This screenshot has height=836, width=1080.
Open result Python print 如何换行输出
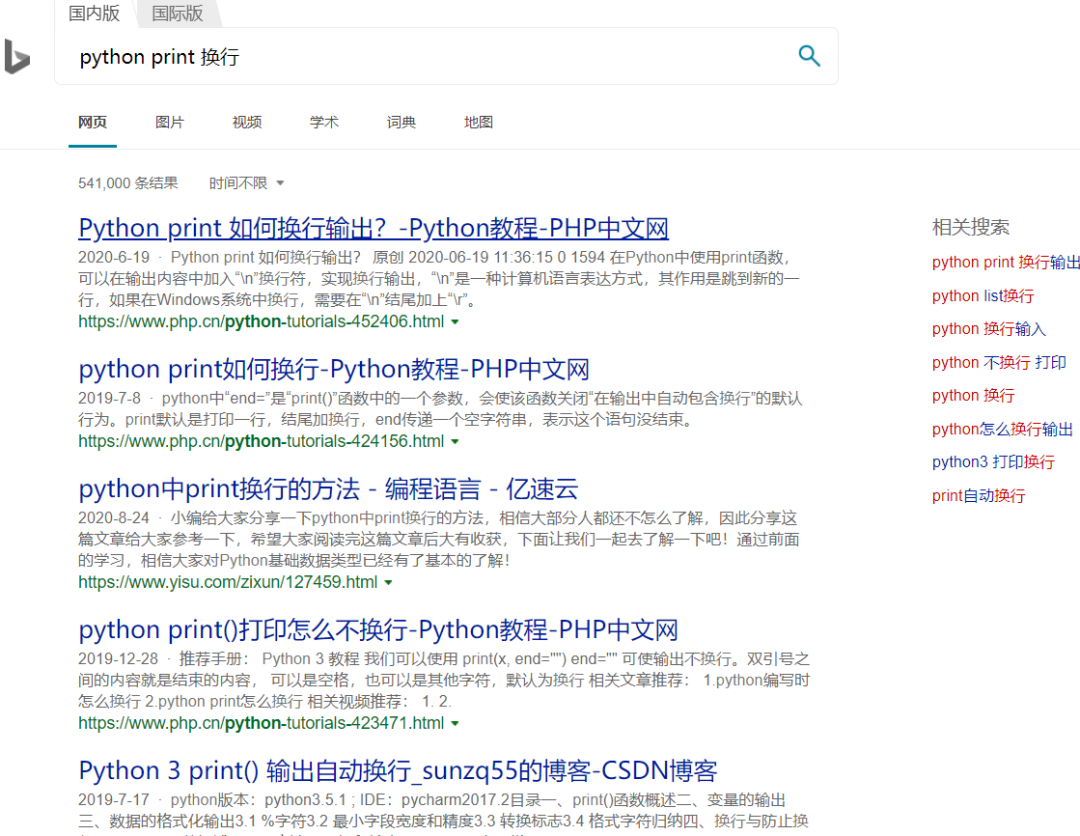(373, 228)
